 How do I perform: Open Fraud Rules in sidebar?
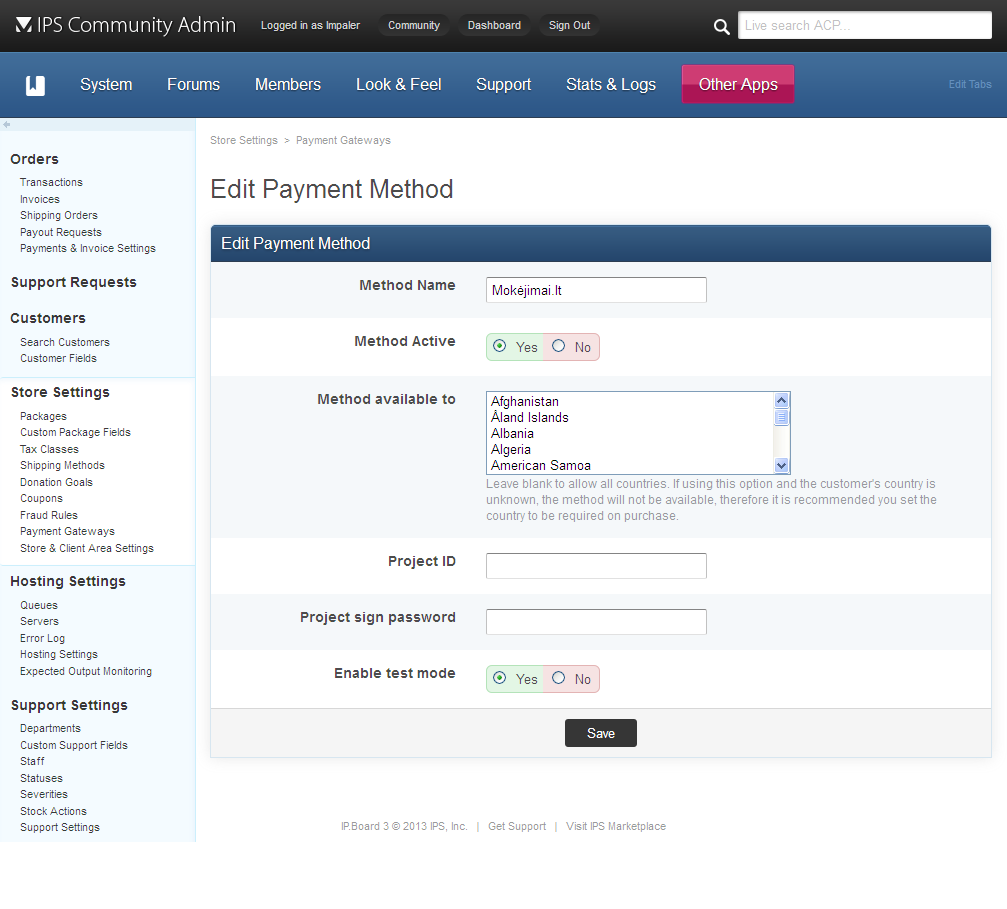point(49,515)
